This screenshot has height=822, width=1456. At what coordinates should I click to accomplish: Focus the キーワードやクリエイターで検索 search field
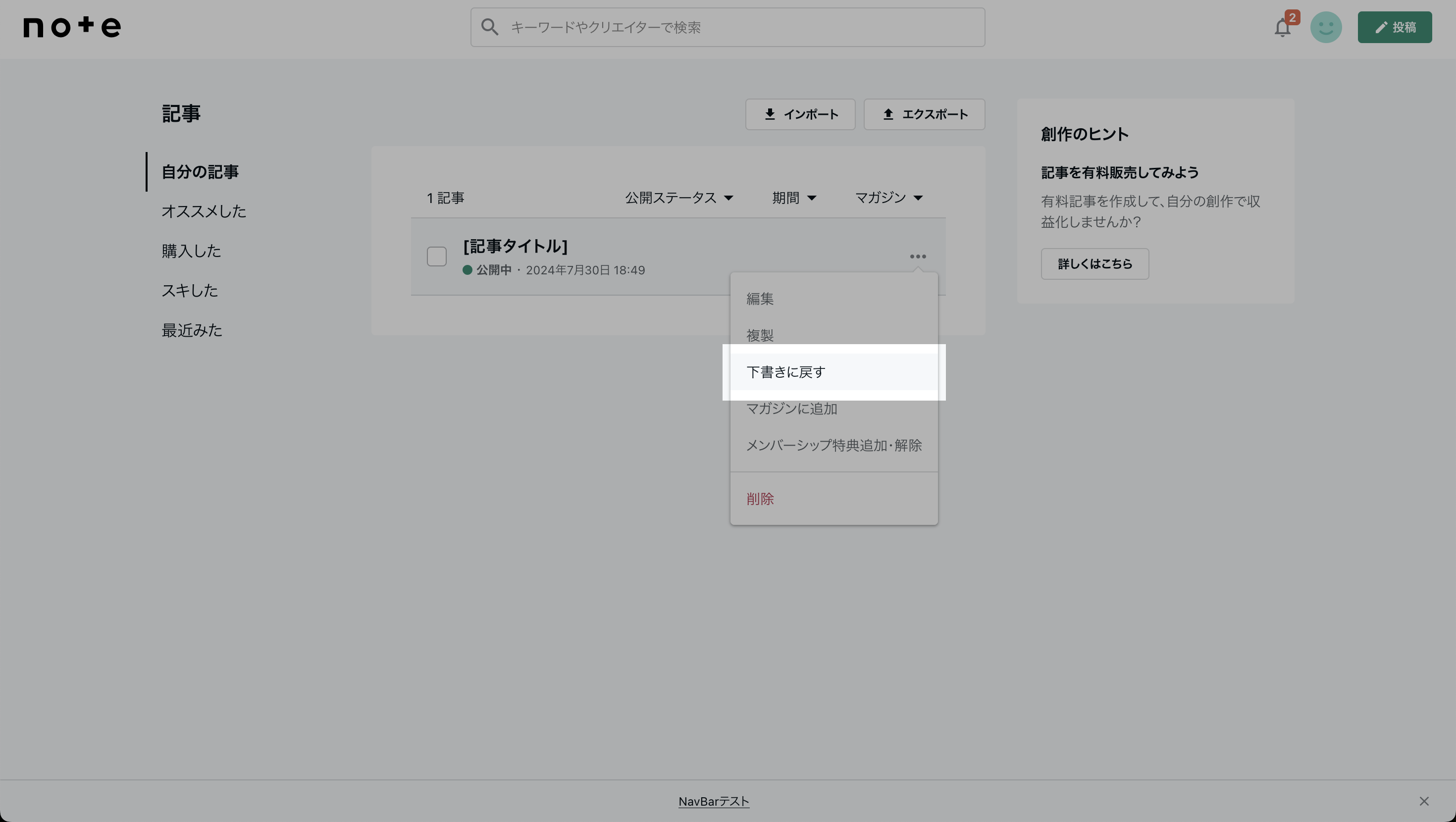[728, 27]
